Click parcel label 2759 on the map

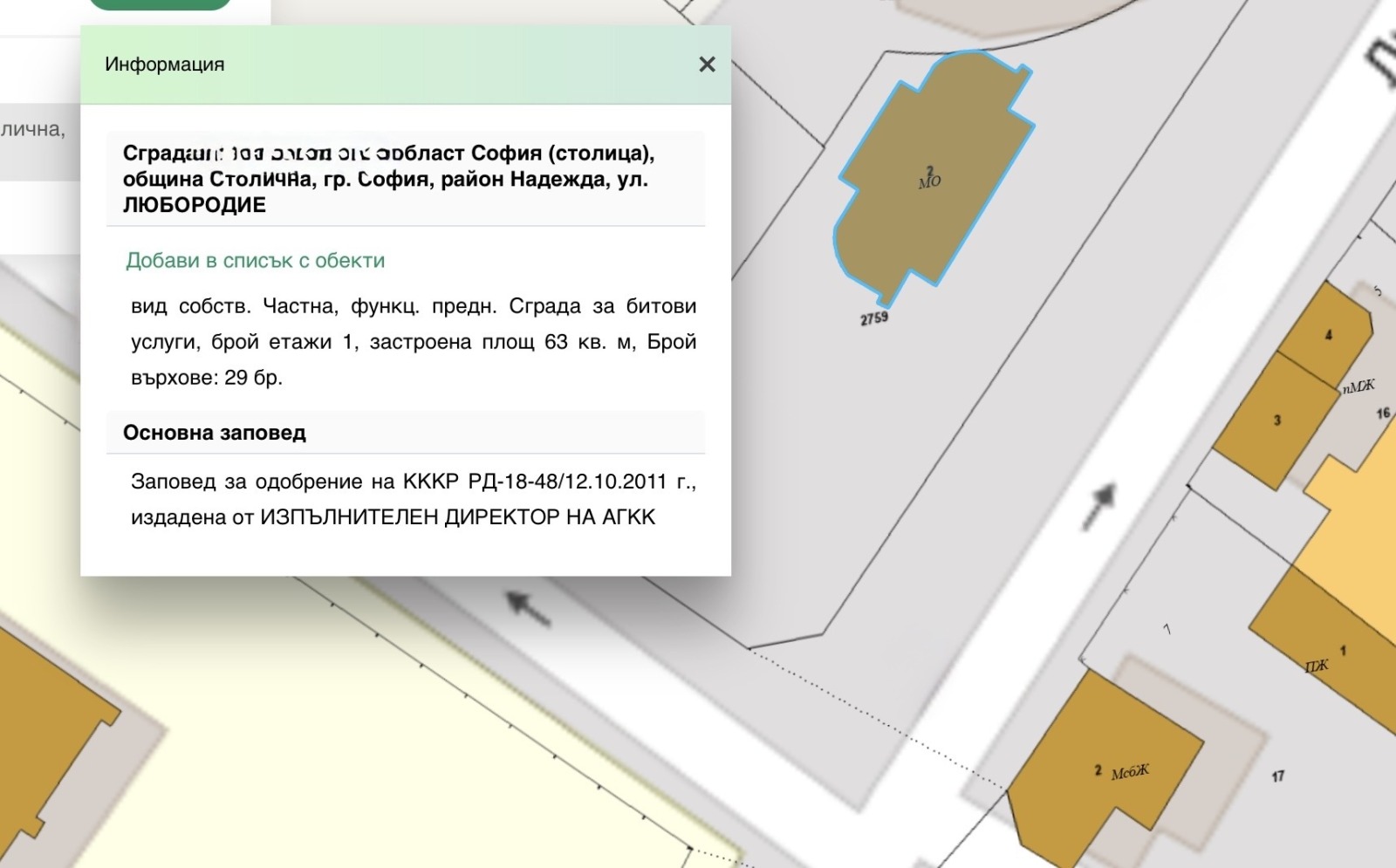[873, 318]
